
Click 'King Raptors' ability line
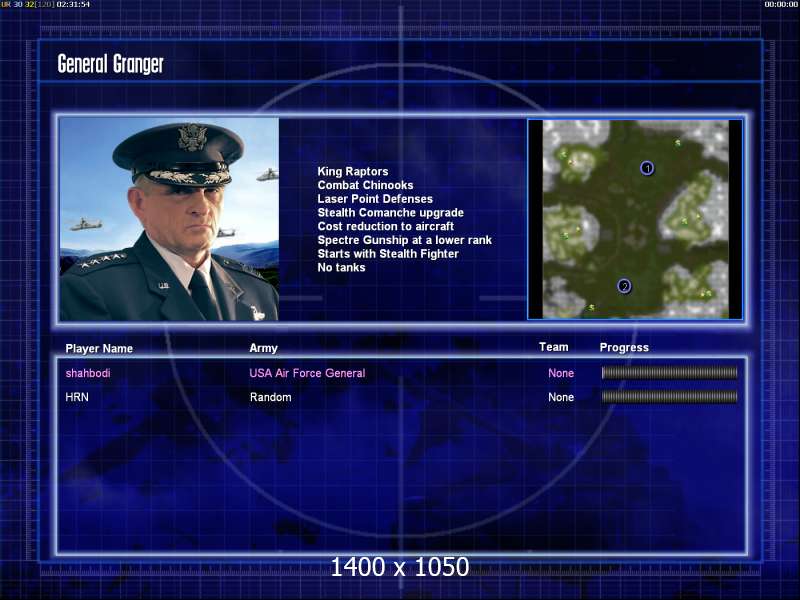[x=353, y=171]
